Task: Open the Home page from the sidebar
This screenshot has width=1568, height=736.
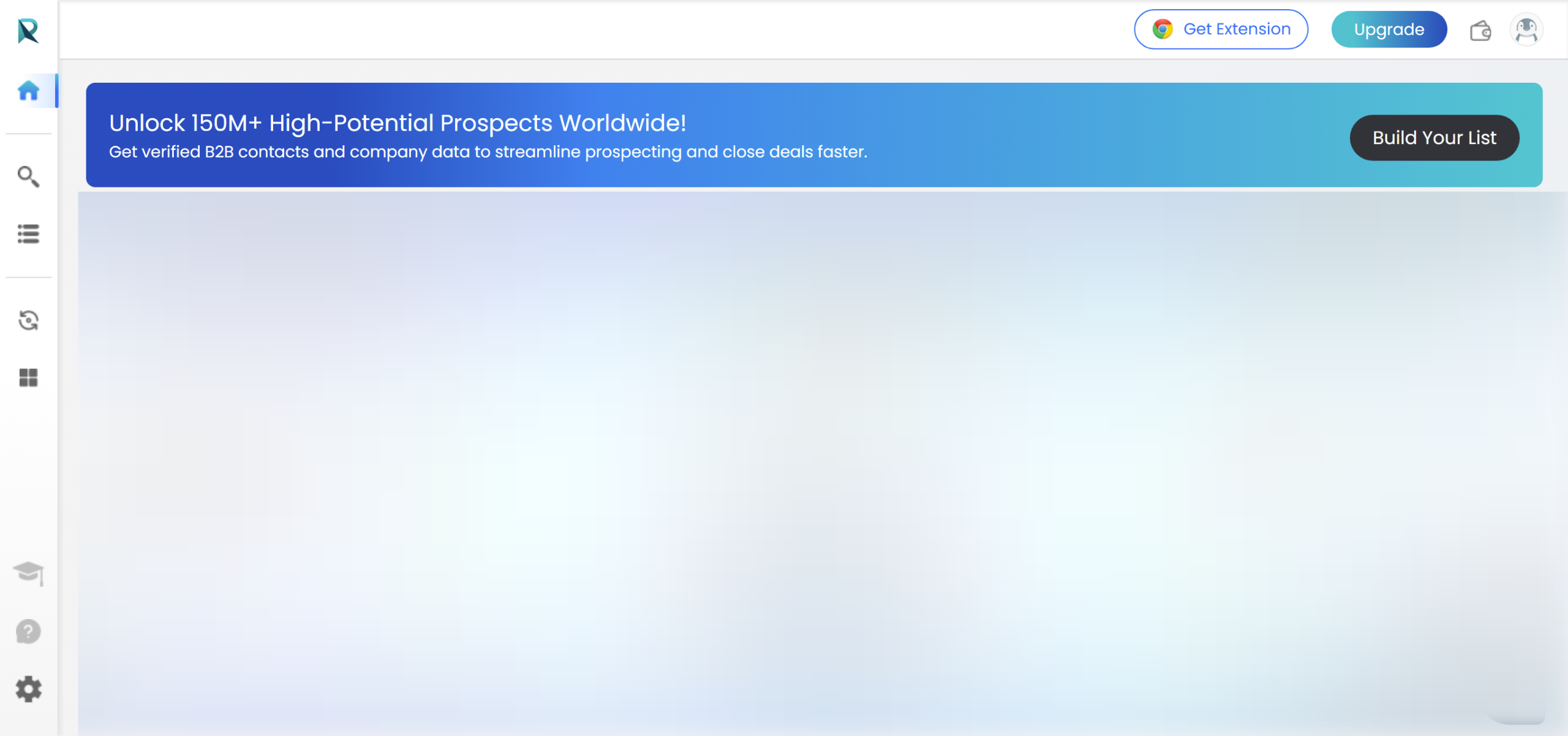Action: (28, 91)
